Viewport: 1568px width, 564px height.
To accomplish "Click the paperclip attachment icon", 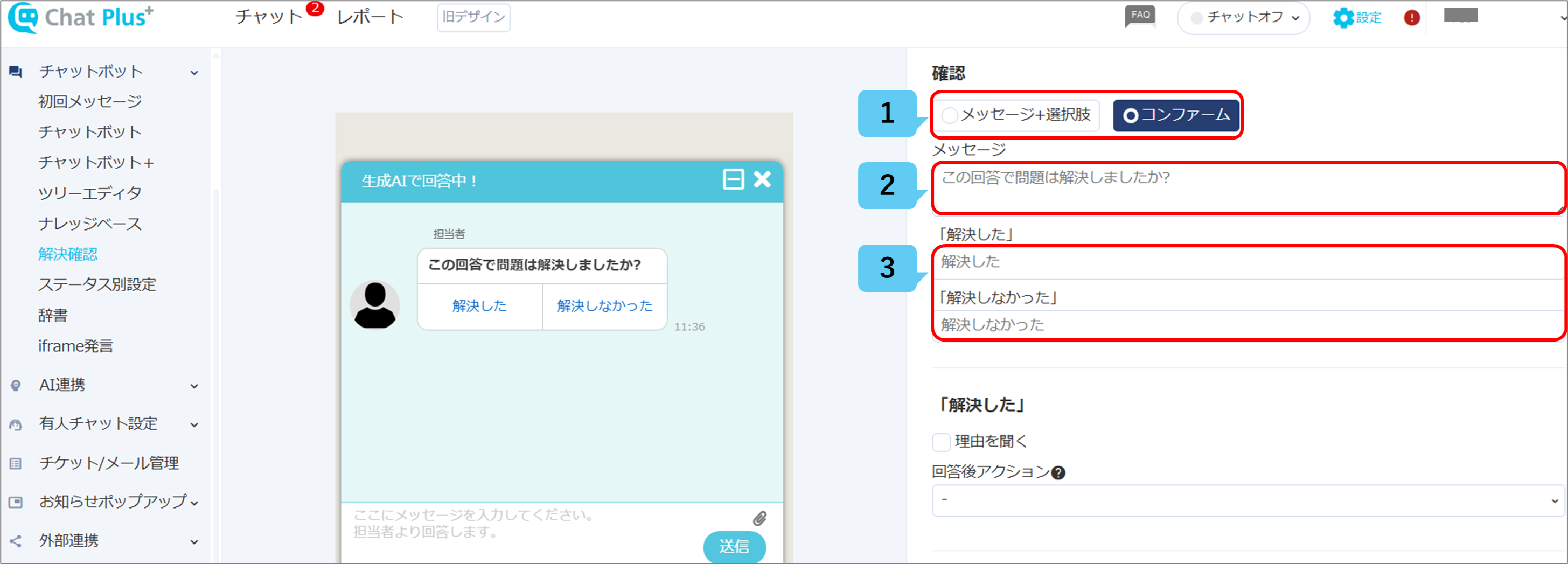I will tap(759, 518).
